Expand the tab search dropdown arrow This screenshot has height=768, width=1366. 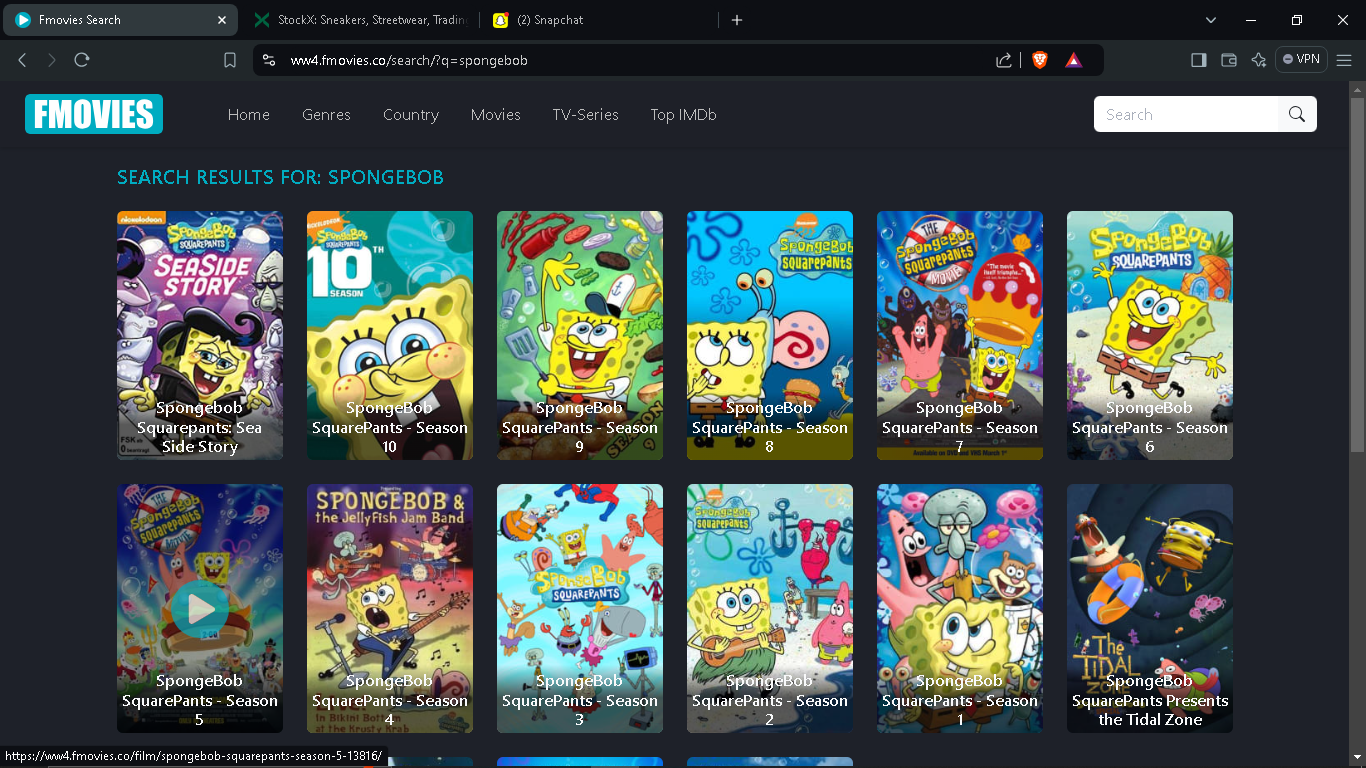click(1211, 20)
